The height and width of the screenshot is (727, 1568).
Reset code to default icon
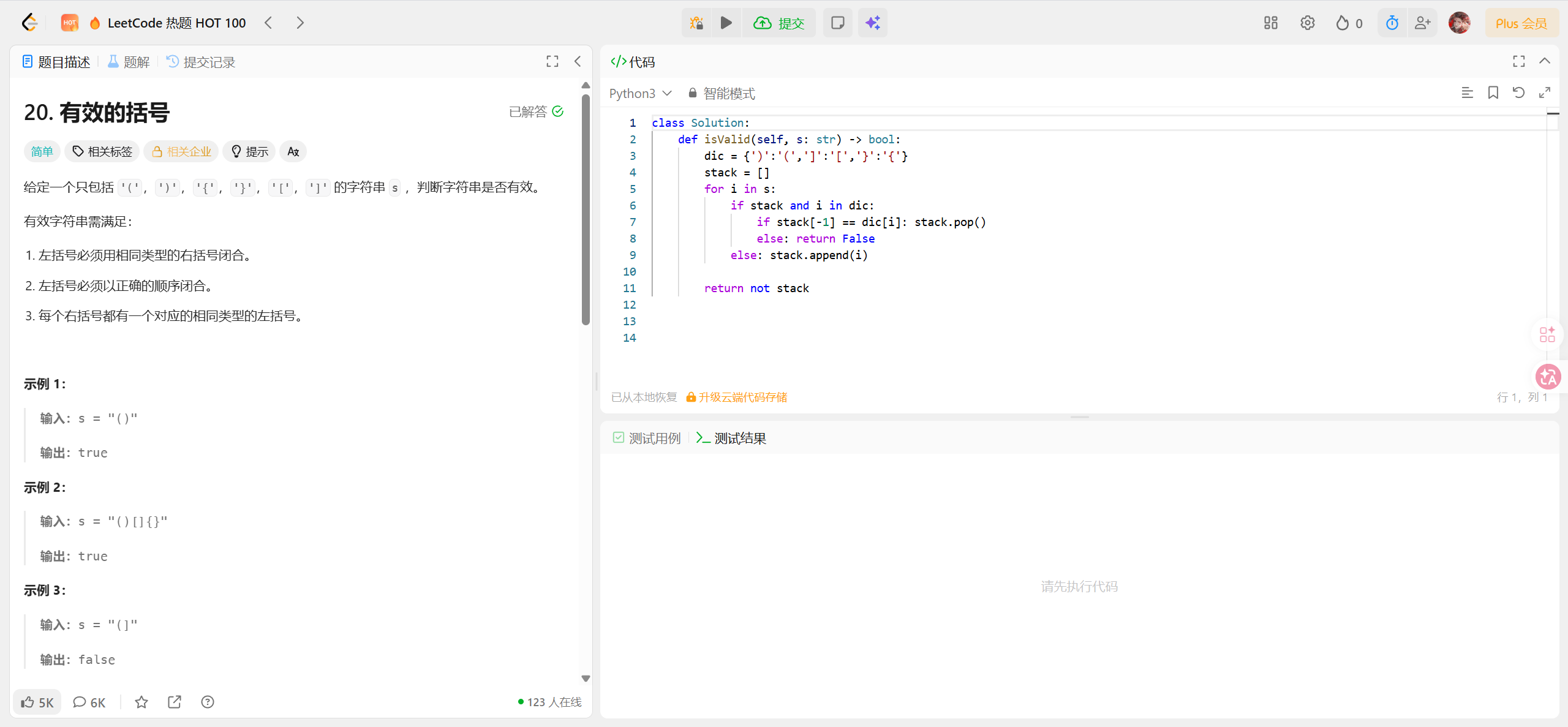tap(1519, 92)
